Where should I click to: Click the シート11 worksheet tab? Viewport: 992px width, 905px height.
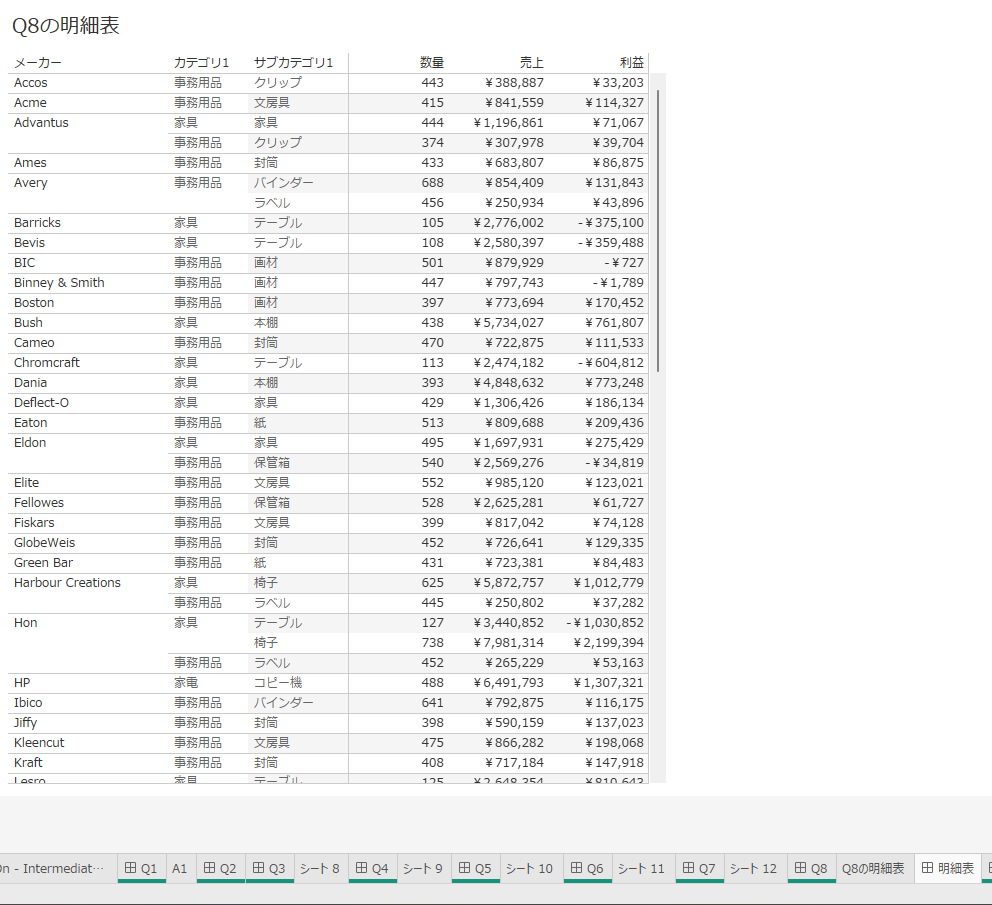(641, 868)
